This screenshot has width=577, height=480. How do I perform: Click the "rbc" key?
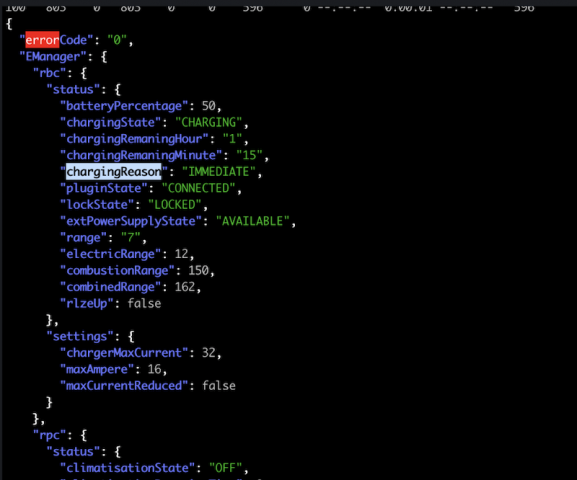click(49, 73)
